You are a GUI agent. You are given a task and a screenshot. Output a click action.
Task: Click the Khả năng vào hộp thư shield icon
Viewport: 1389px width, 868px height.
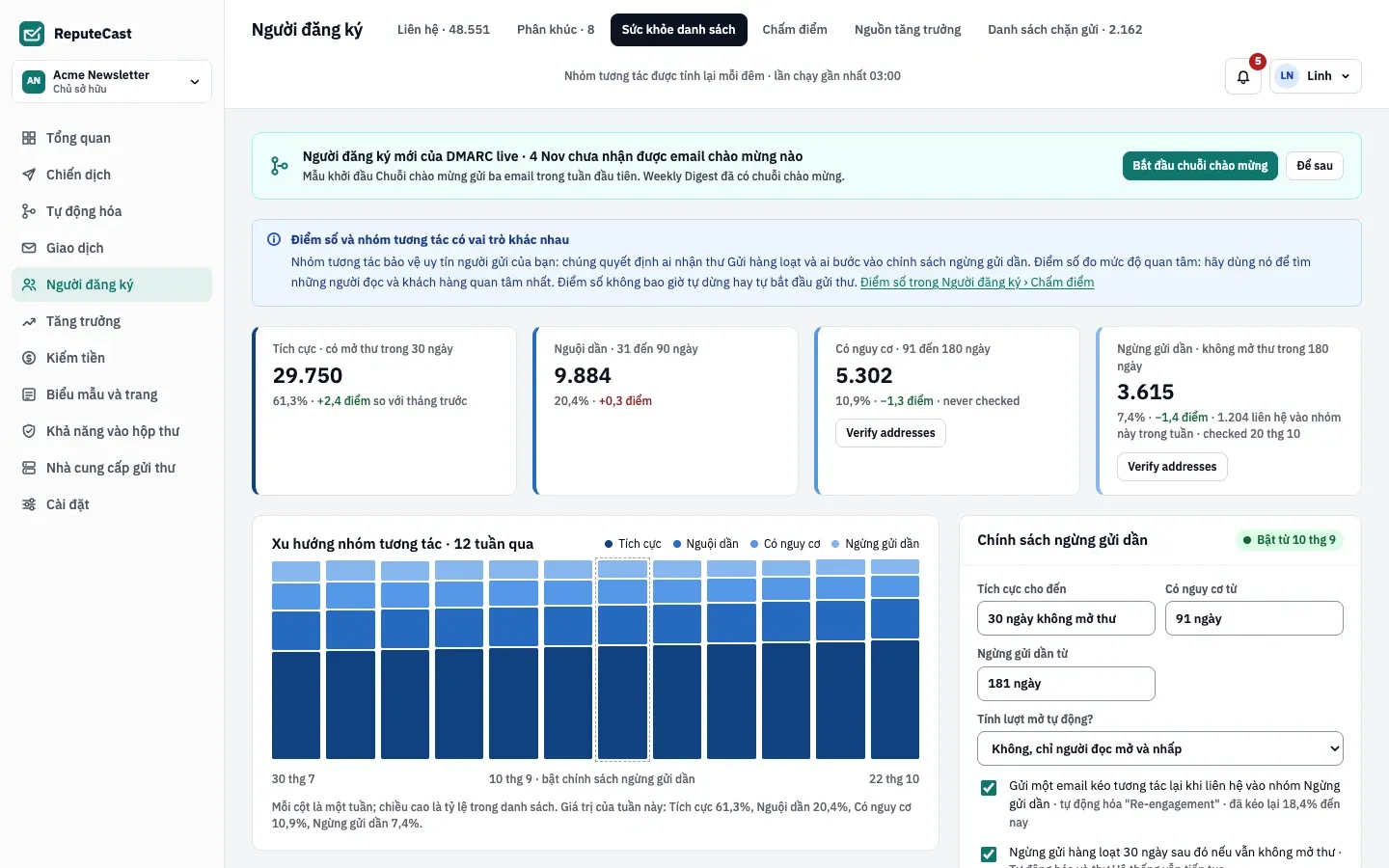(29, 431)
